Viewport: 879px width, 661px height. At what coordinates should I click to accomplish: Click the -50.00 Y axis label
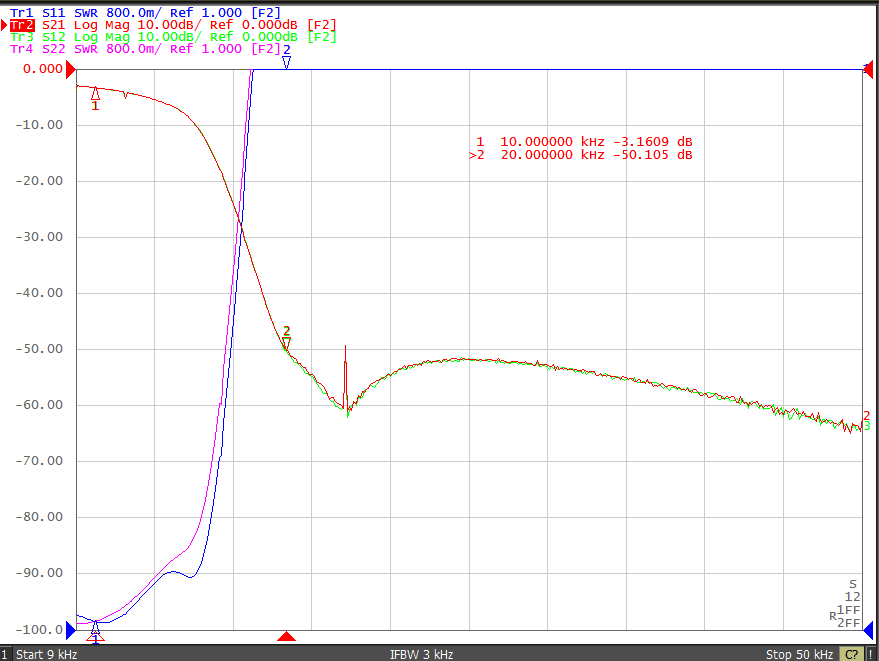39,349
